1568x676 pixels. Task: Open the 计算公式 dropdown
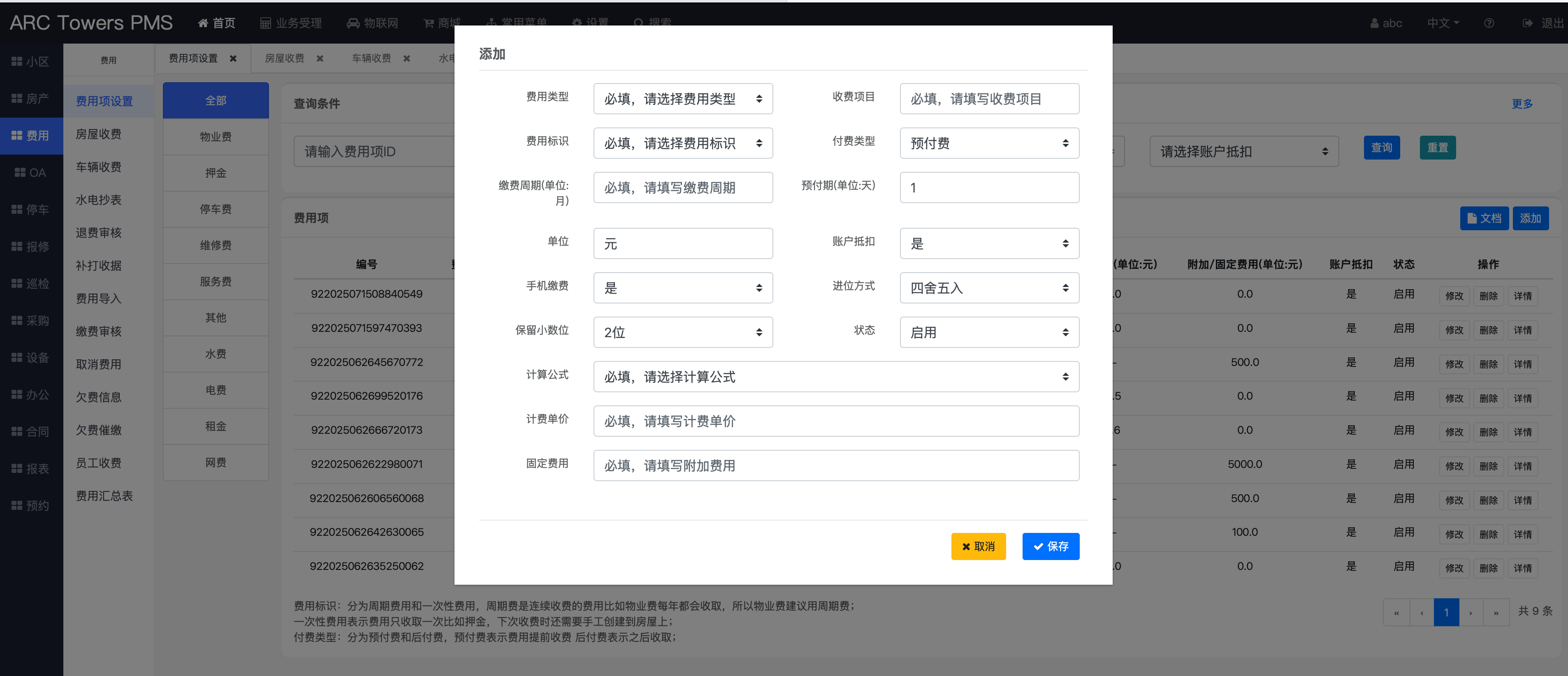(836, 377)
